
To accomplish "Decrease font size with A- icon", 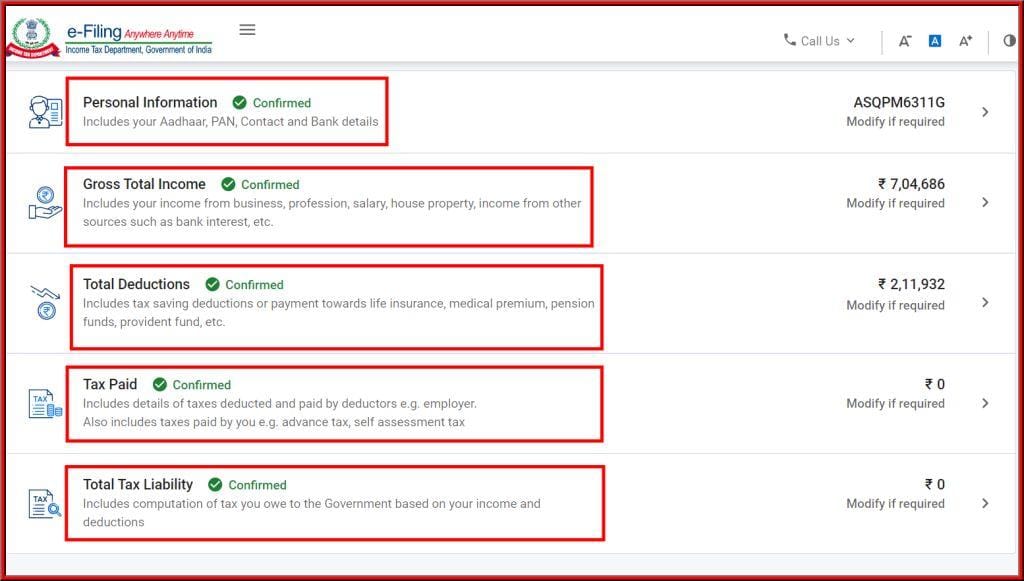I will pos(904,41).
